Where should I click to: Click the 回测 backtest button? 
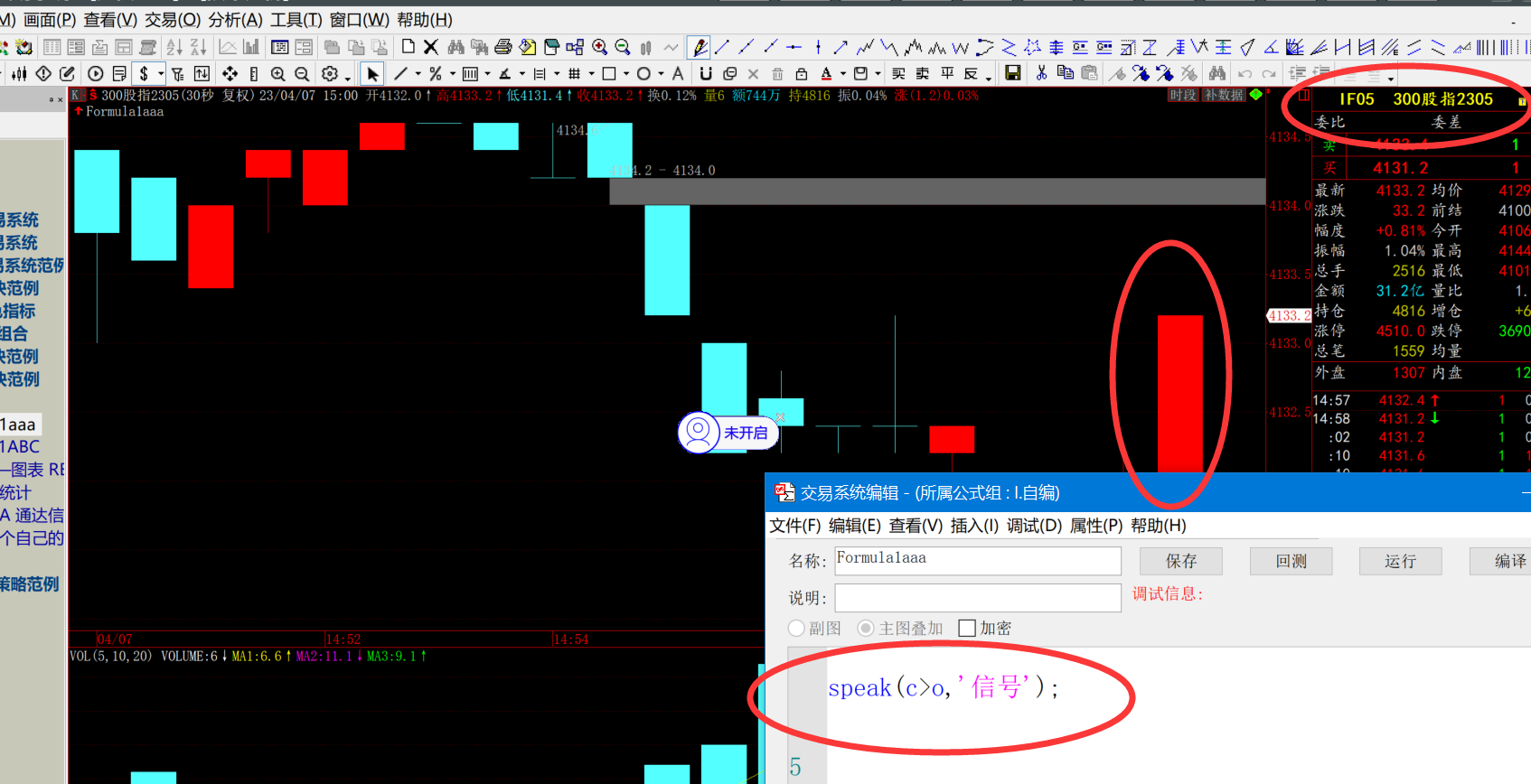1291,561
